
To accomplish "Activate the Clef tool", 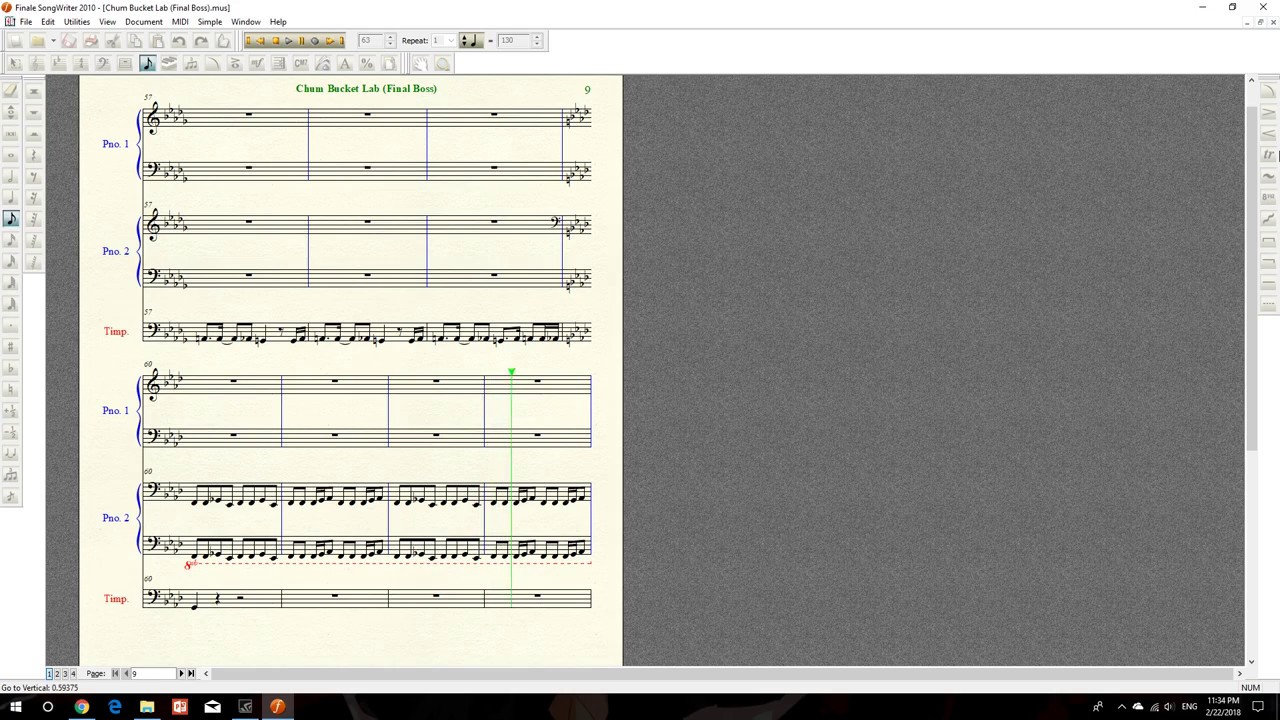I will pyautogui.click(x=102, y=64).
